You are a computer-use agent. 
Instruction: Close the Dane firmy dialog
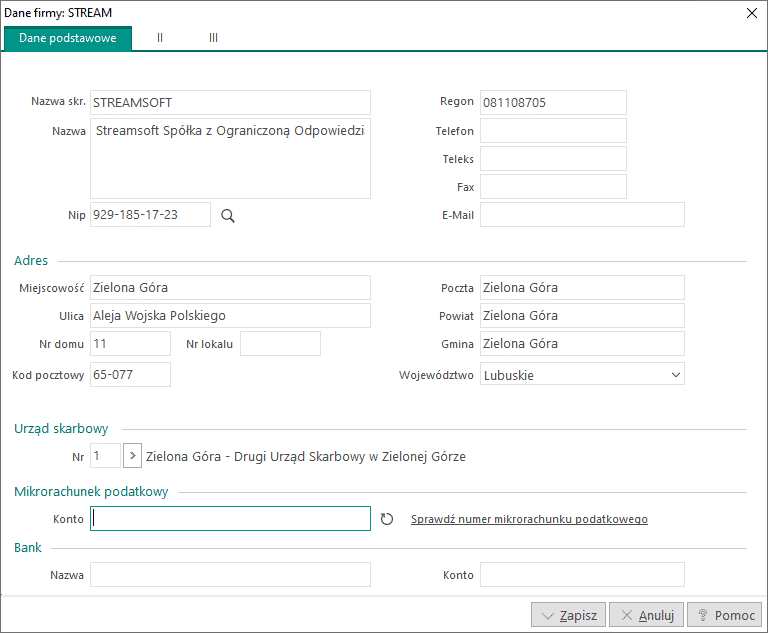752,13
